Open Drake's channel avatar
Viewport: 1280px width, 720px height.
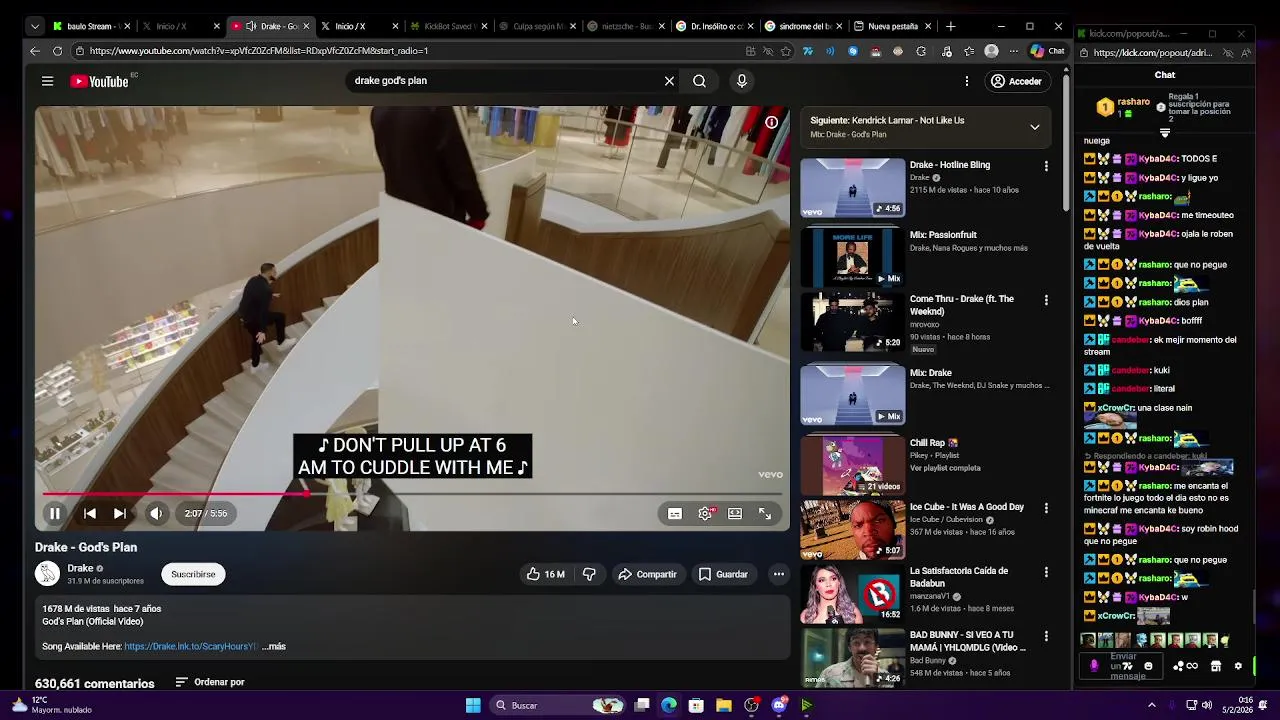pos(47,573)
